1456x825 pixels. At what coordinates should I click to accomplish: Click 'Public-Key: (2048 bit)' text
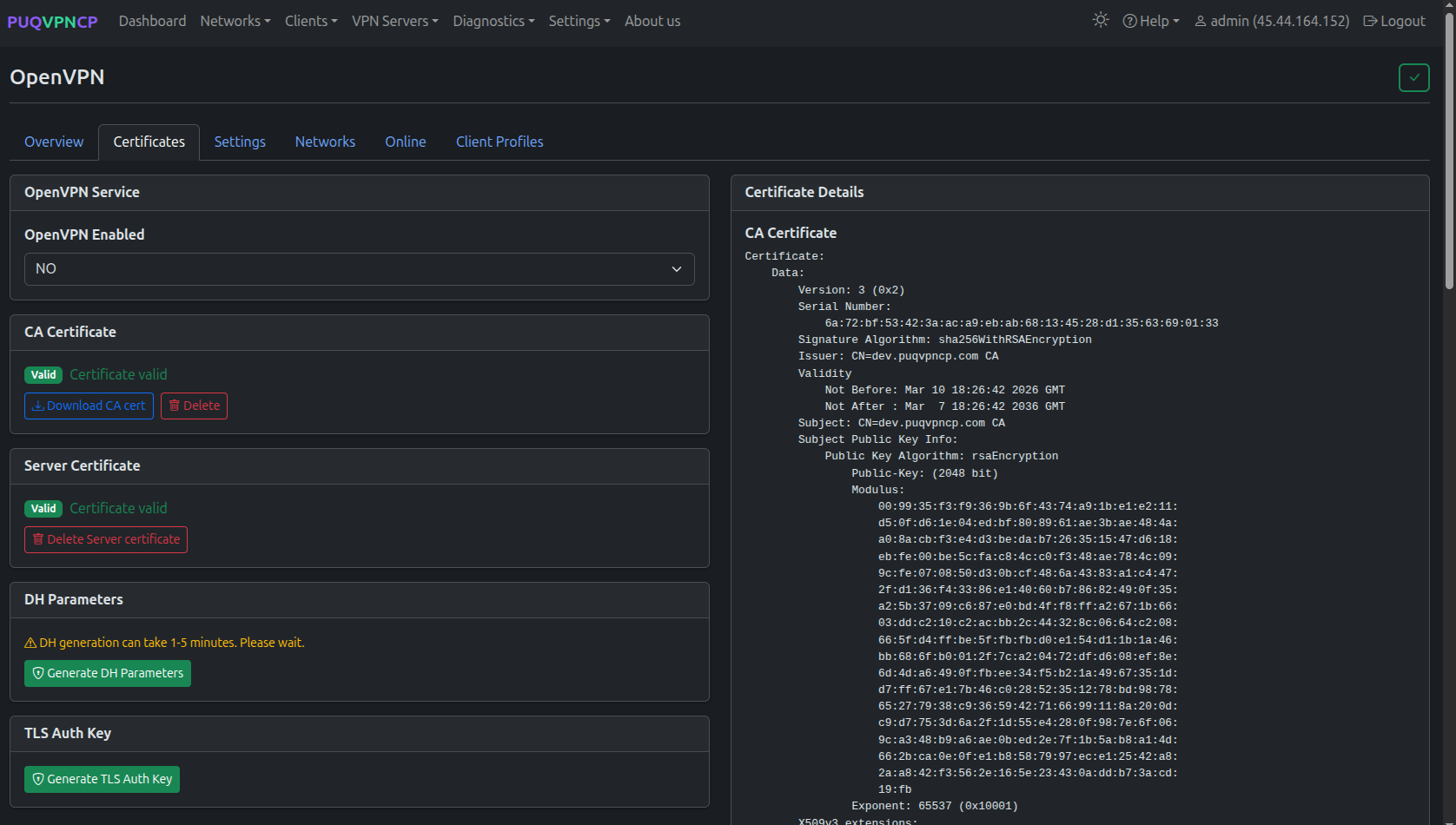coord(925,473)
